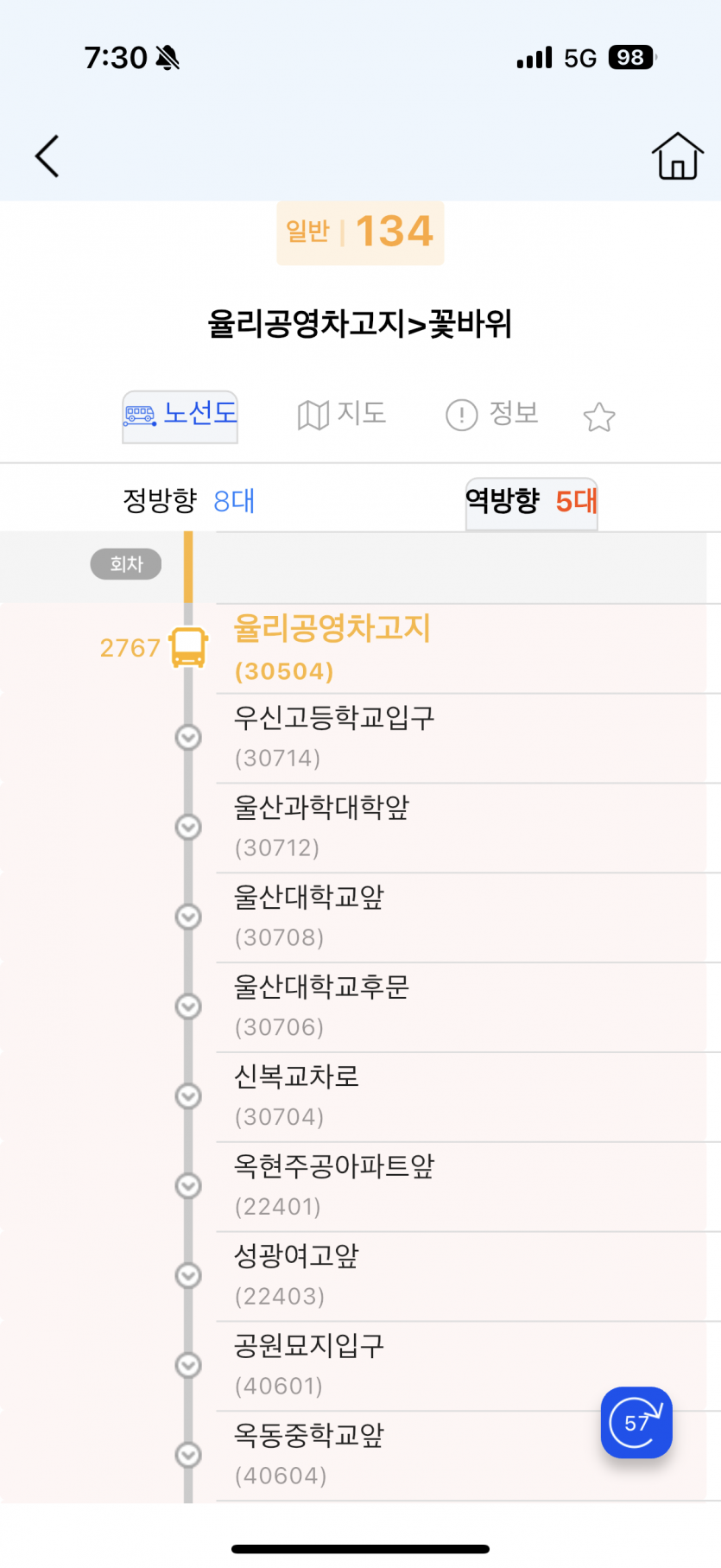Tap the 일반 134 route number badge
Image resolution: width=721 pixels, height=1568 pixels.
[360, 232]
